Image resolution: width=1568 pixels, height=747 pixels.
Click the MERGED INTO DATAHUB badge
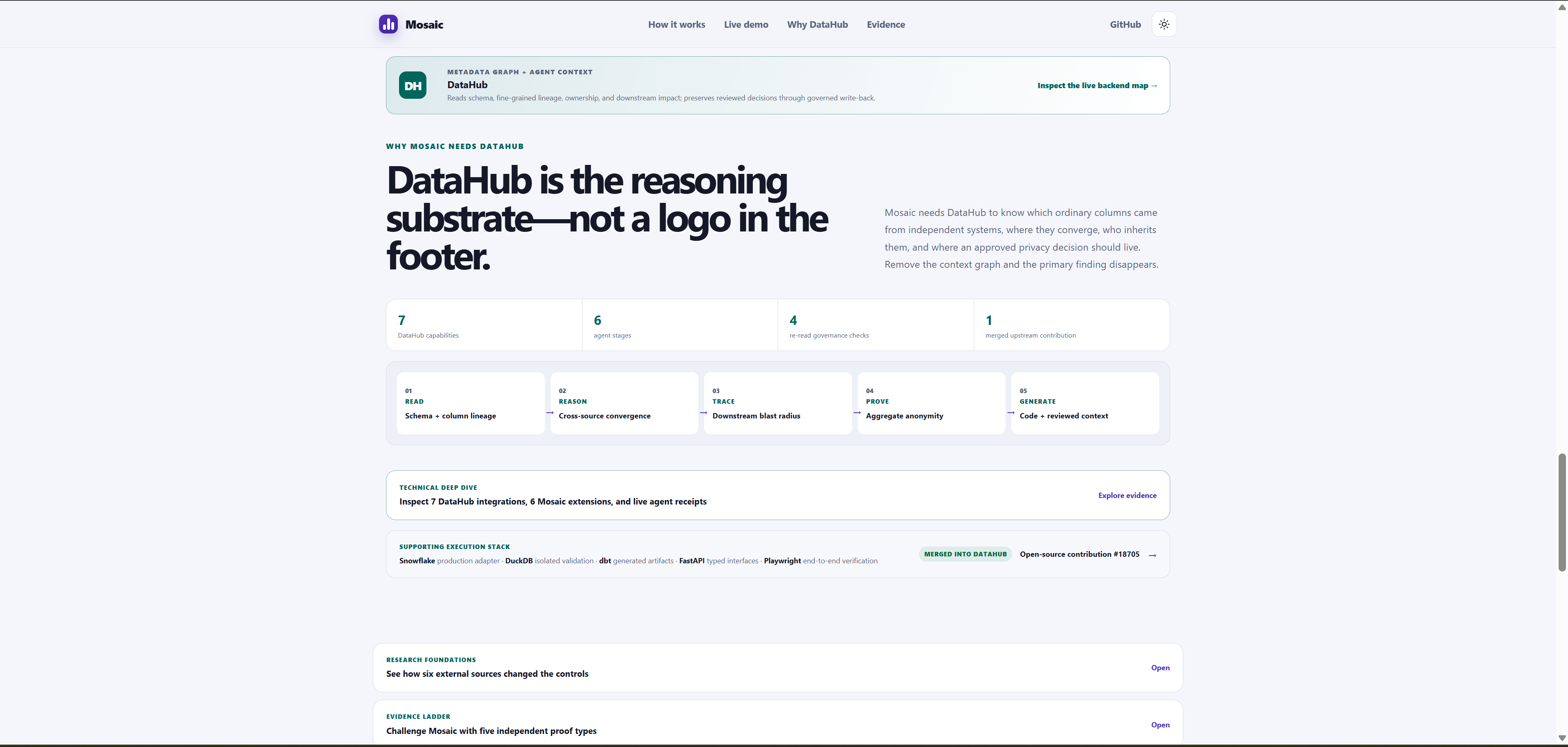[x=965, y=554]
